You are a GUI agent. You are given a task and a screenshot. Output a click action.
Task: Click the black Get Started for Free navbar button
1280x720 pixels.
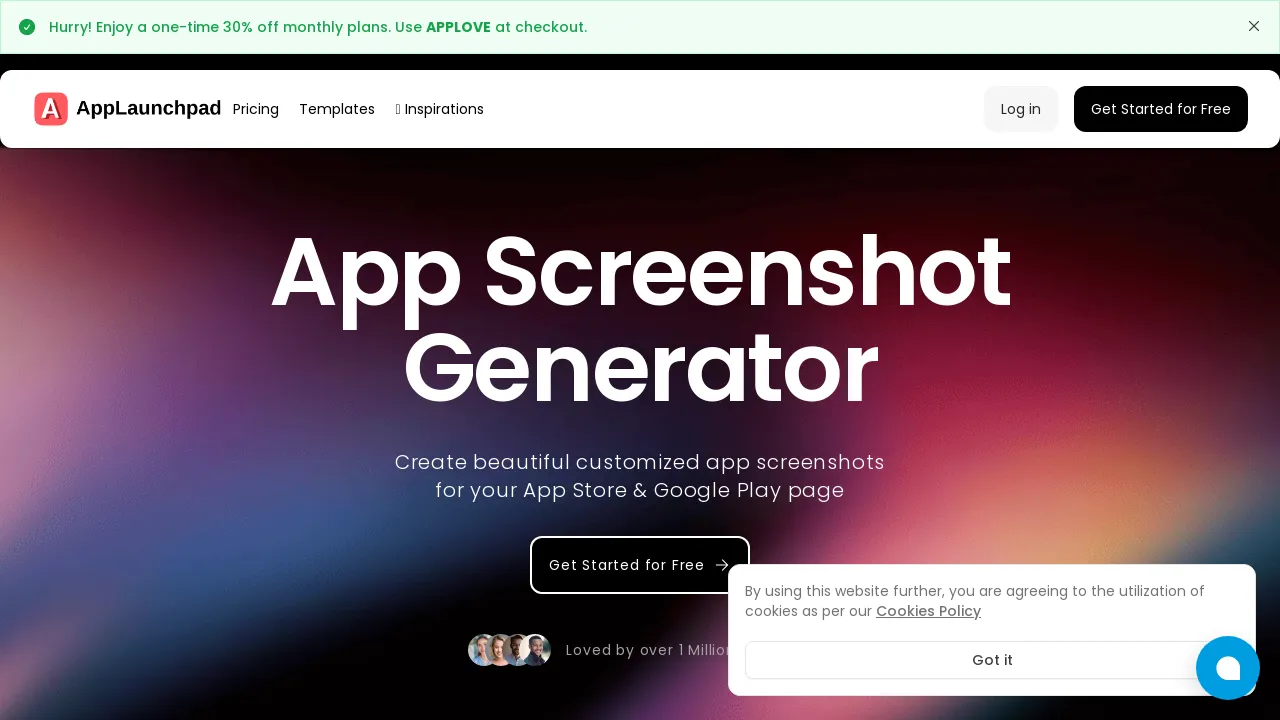(x=1161, y=109)
